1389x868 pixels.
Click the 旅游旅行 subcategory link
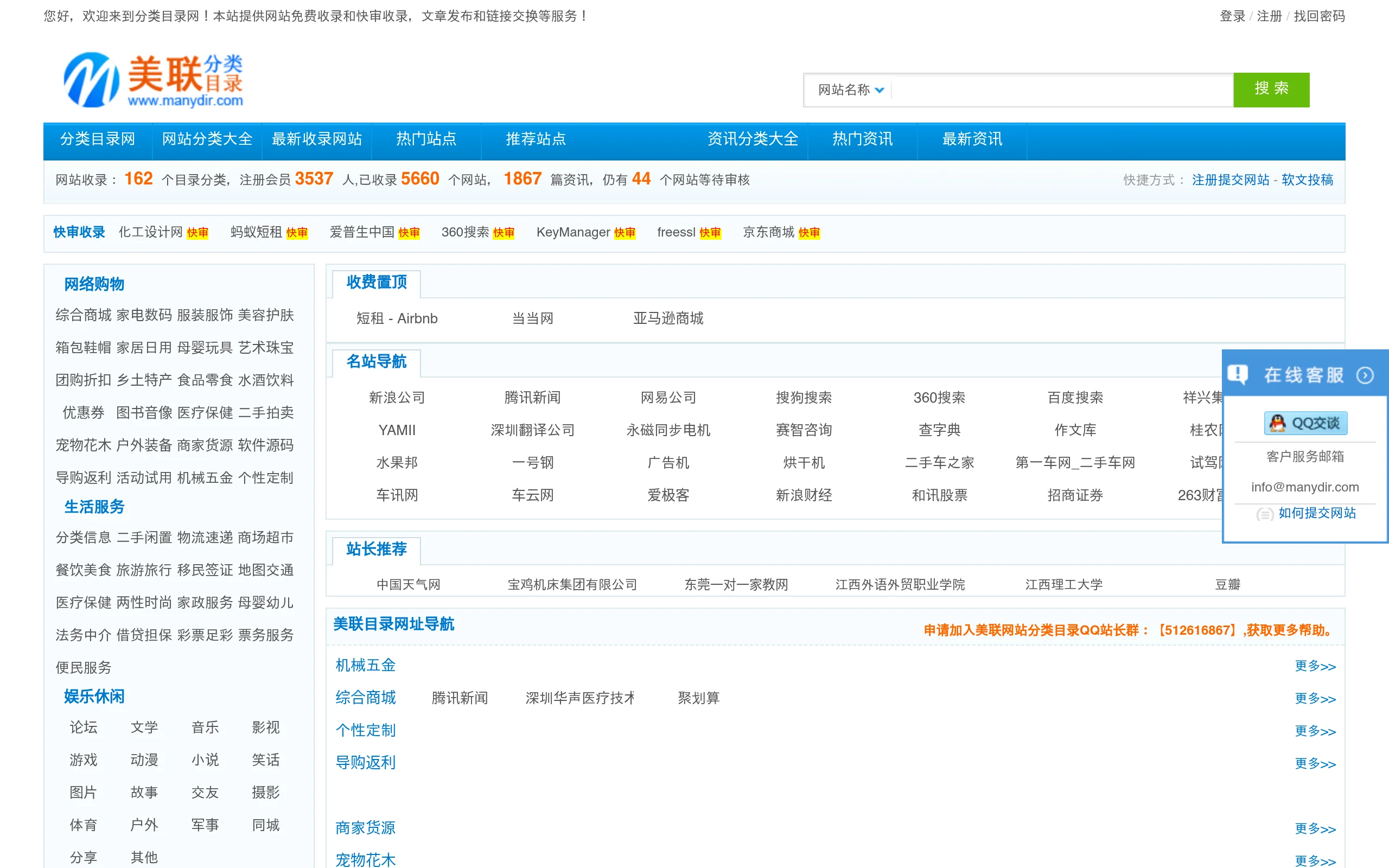144,570
